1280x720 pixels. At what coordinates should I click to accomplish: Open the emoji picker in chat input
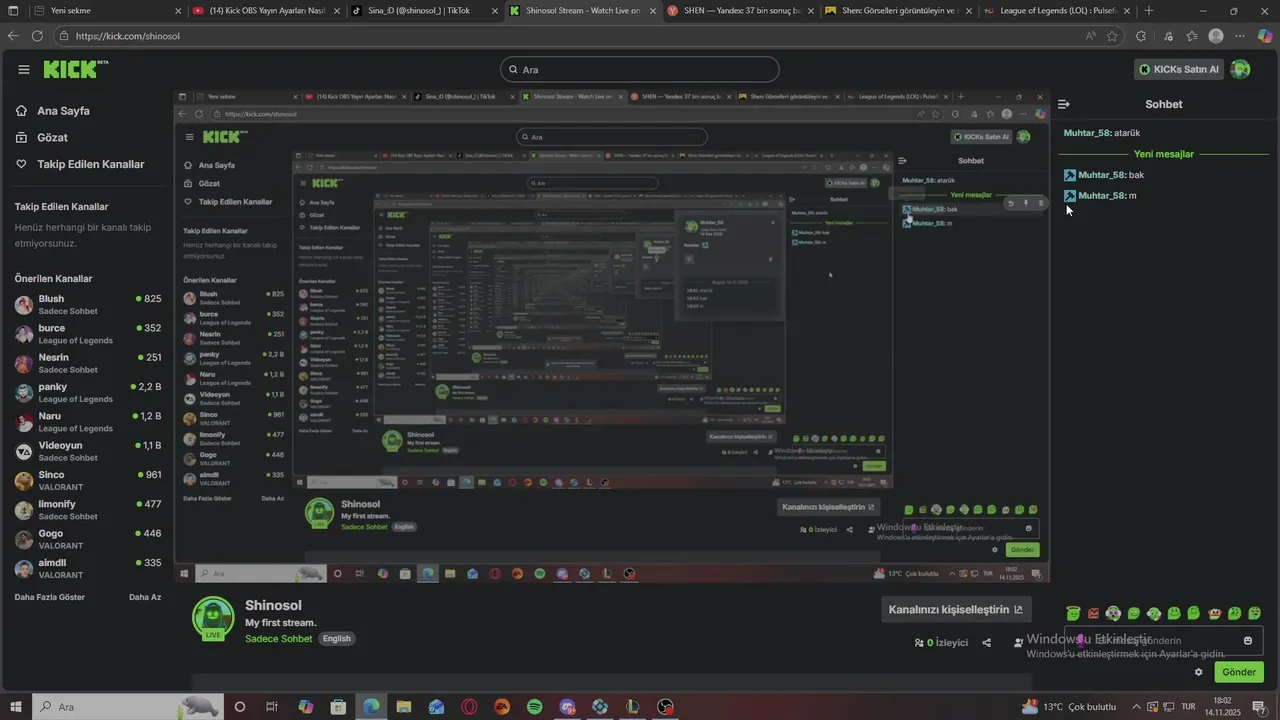tap(1248, 640)
